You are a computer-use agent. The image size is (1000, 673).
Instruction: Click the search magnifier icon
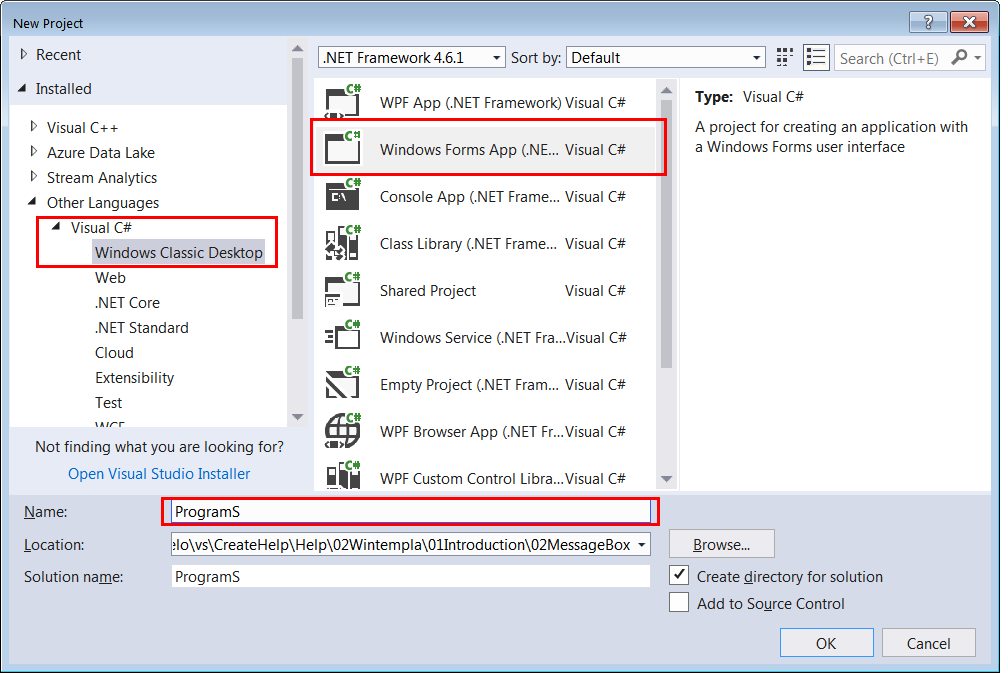tap(959, 57)
